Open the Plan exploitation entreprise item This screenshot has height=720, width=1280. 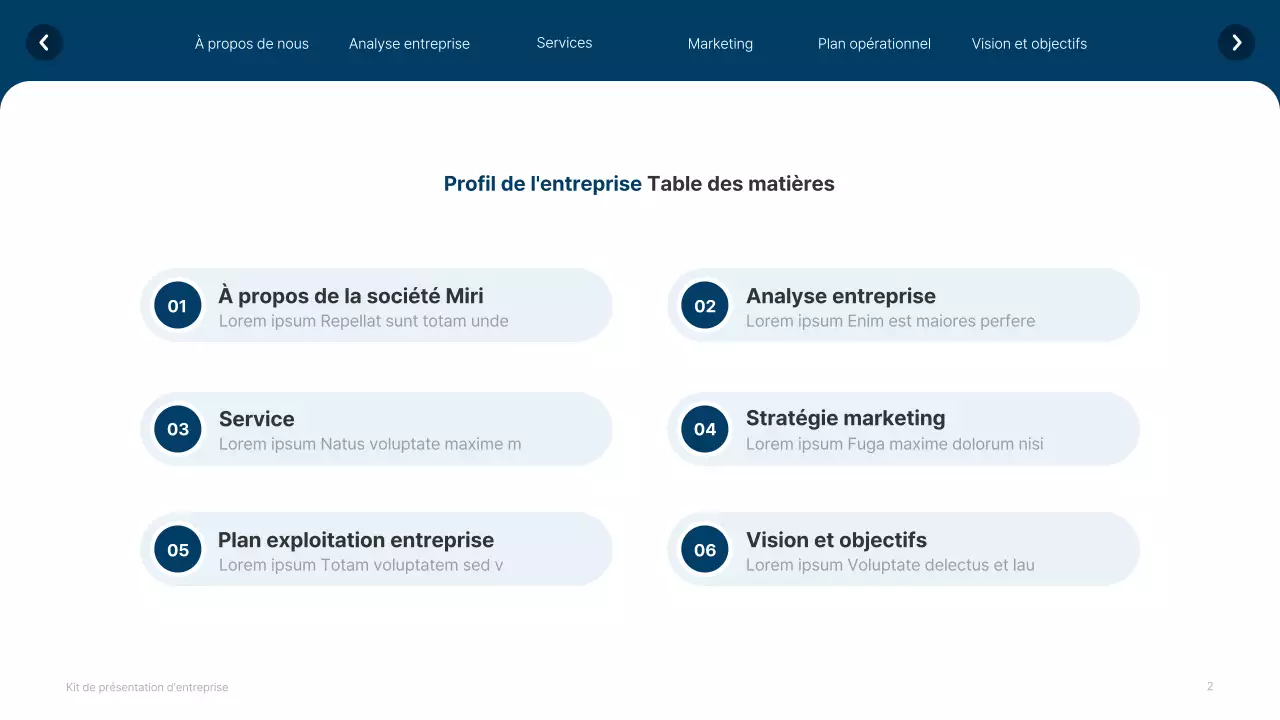(356, 539)
